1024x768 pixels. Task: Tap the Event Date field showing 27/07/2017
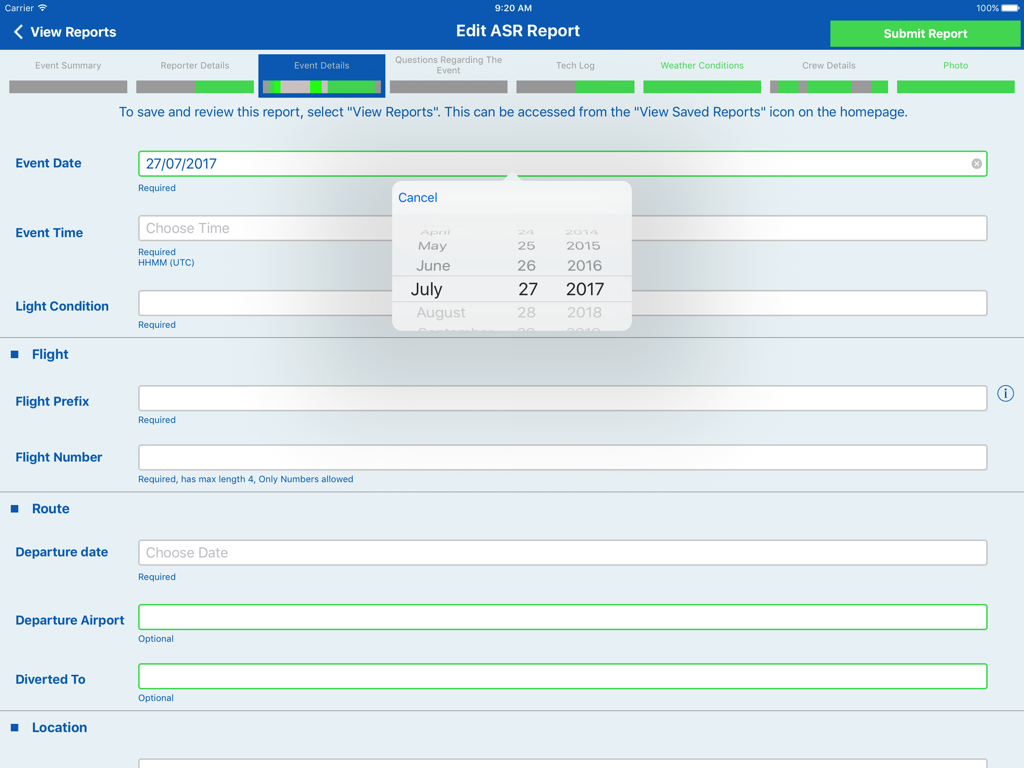pyautogui.click(x=562, y=164)
